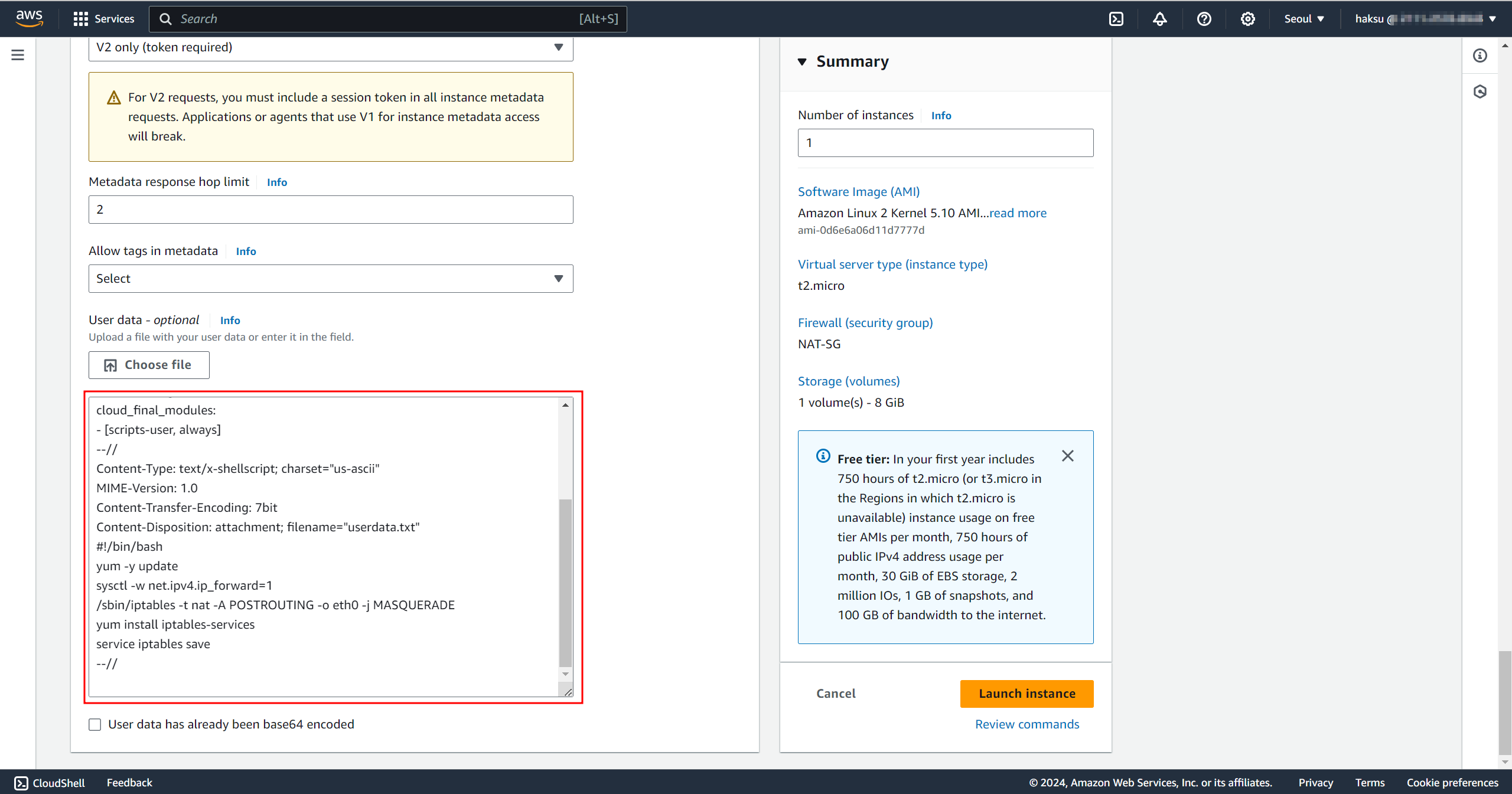Click the AWS logo home icon
The image size is (1512, 794).
[x=29, y=18]
